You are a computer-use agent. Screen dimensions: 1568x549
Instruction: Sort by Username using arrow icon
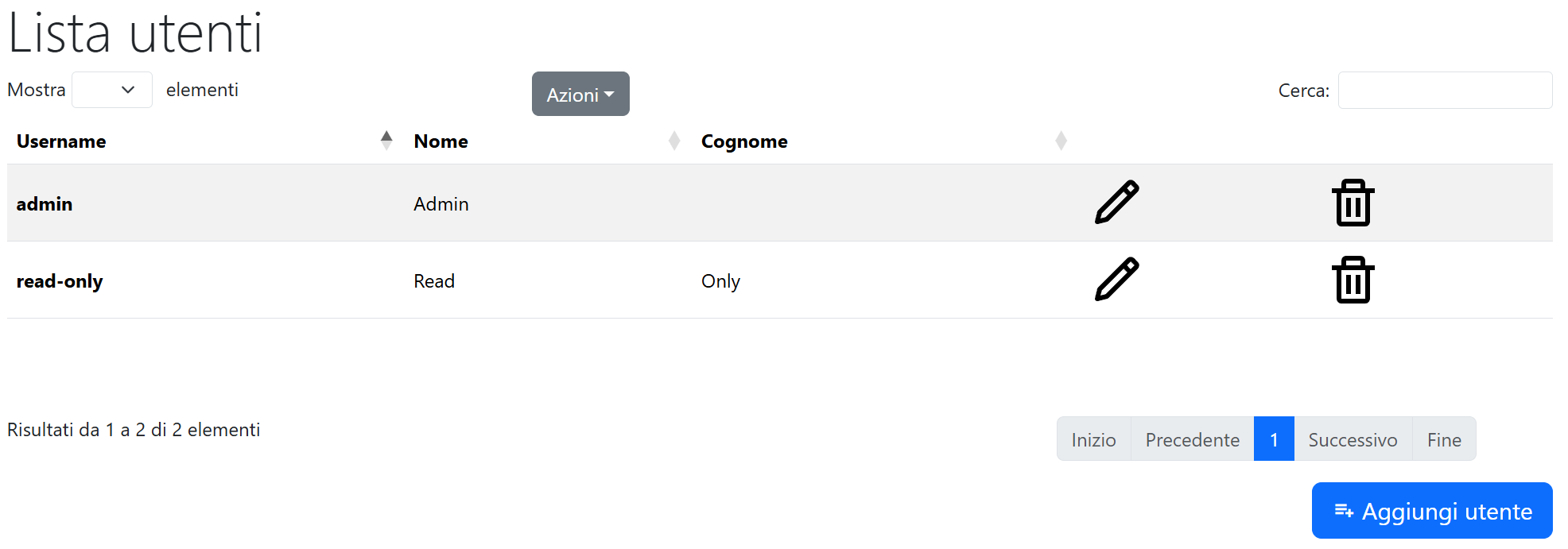pyautogui.click(x=386, y=141)
